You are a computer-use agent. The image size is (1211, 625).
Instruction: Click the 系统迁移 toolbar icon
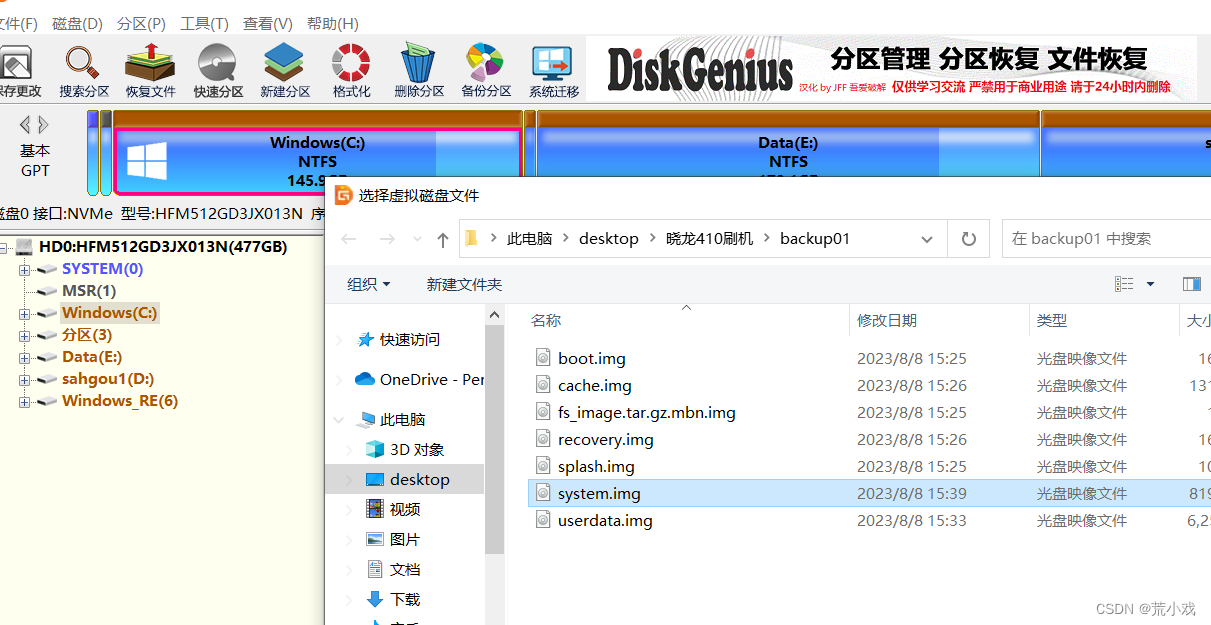coord(552,62)
